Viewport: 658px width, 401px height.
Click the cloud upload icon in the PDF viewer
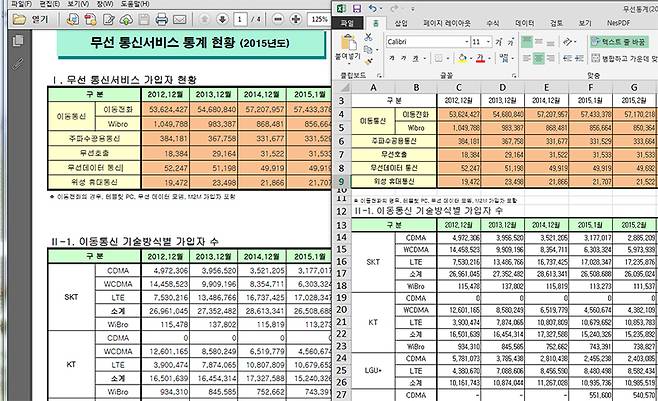point(126,19)
